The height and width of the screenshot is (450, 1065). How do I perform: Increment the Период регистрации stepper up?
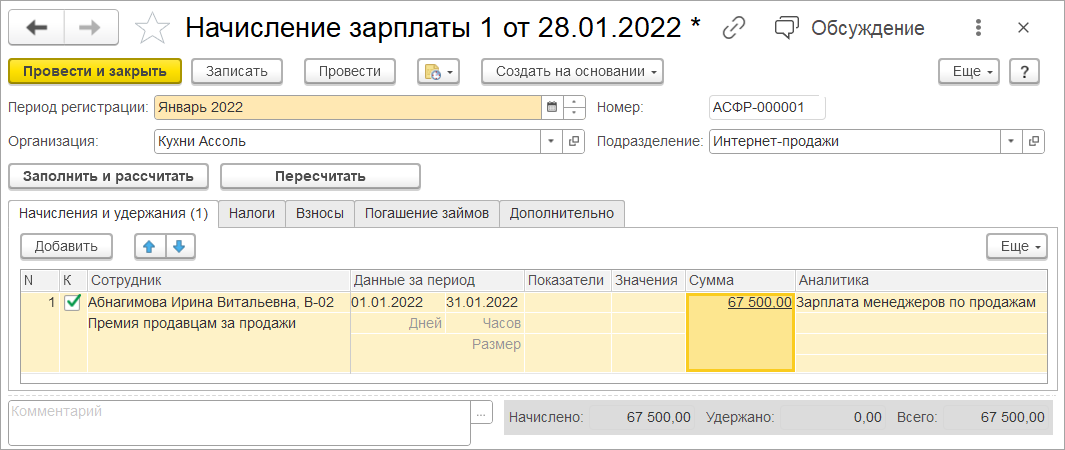pos(574,102)
